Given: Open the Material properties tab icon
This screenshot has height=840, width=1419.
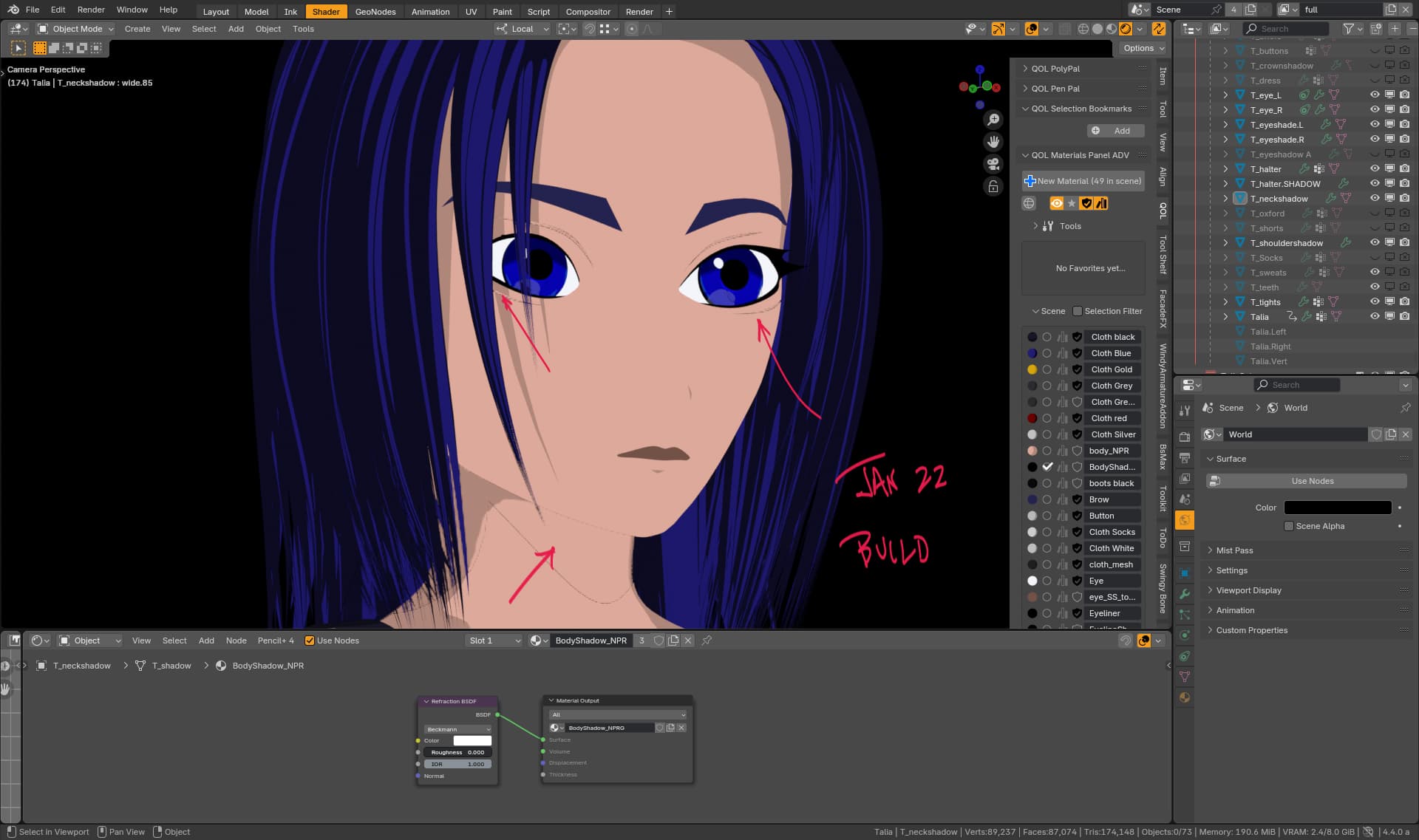Looking at the screenshot, I should pos(1185,697).
